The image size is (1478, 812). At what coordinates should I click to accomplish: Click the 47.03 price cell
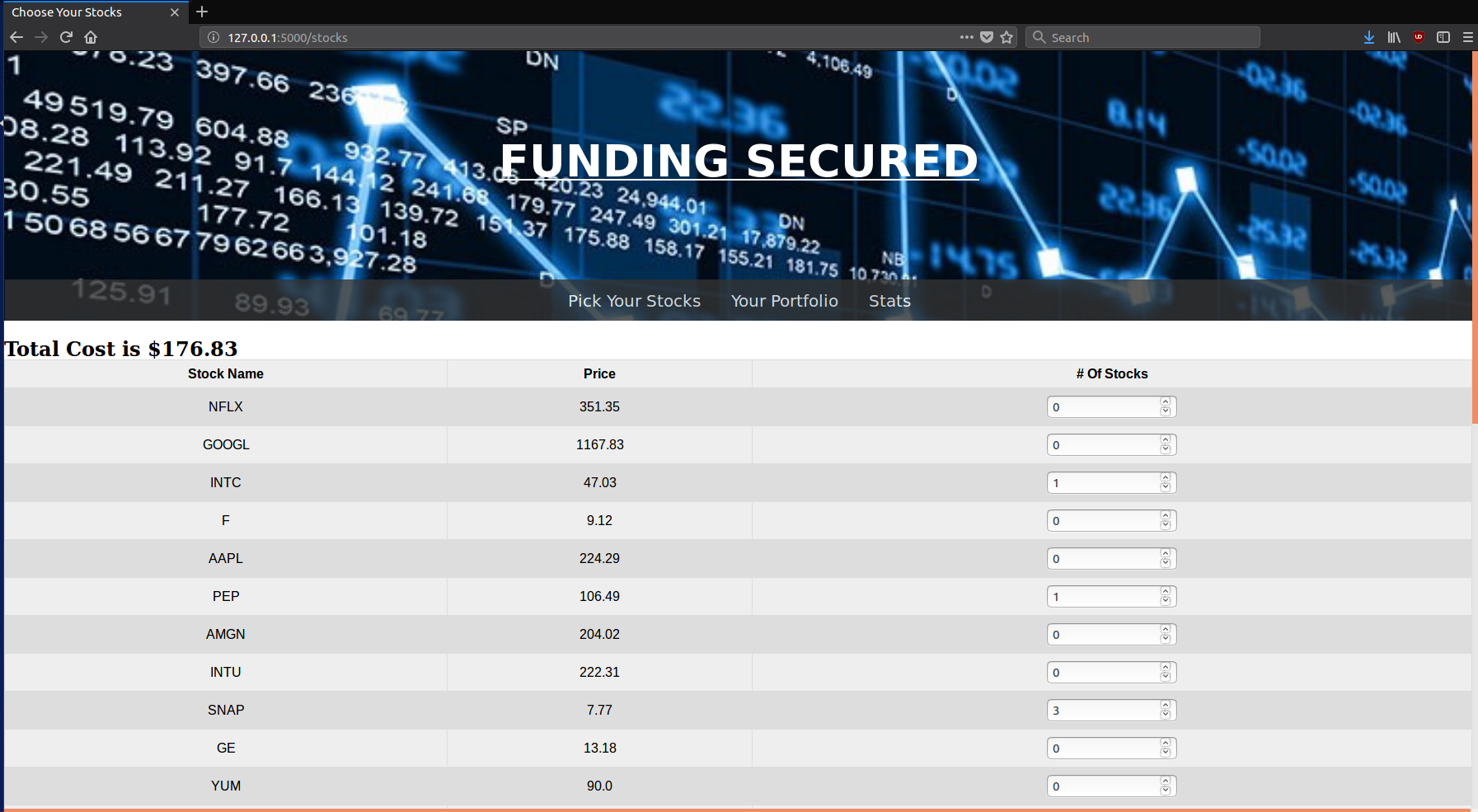pyautogui.click(x=599, y=482)
